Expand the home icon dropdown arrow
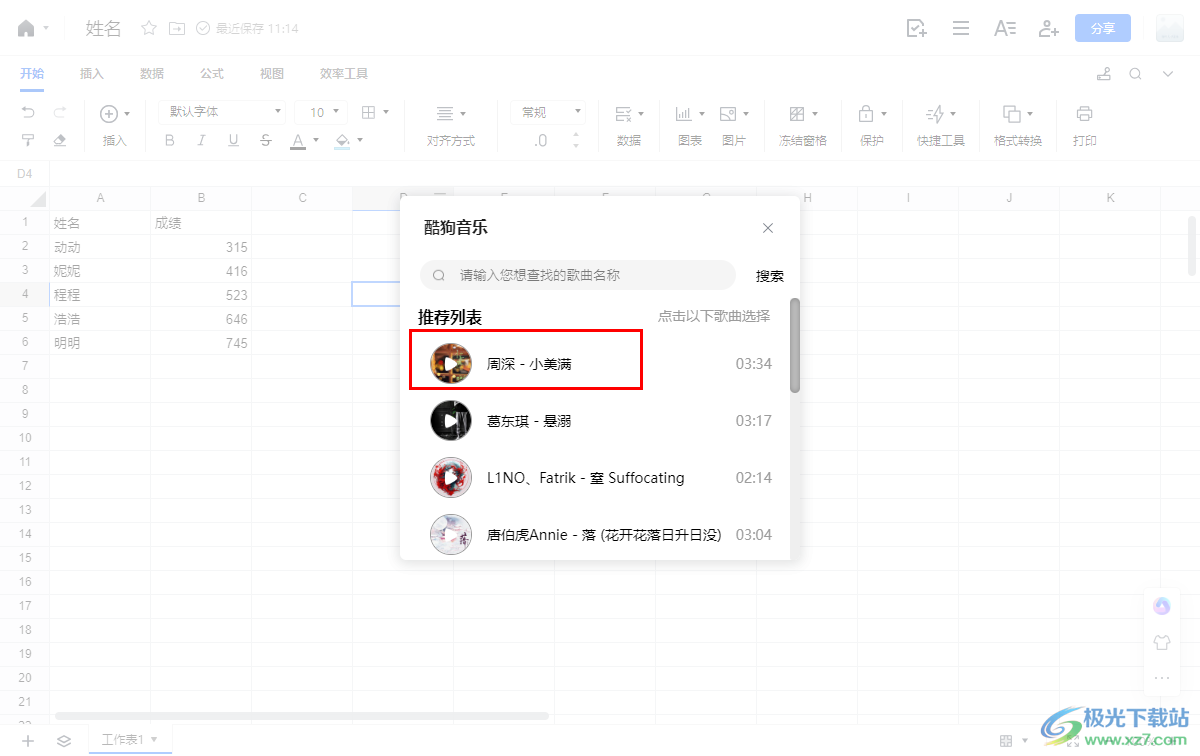This screenshot has width=1200, height=756. (46, 28)
